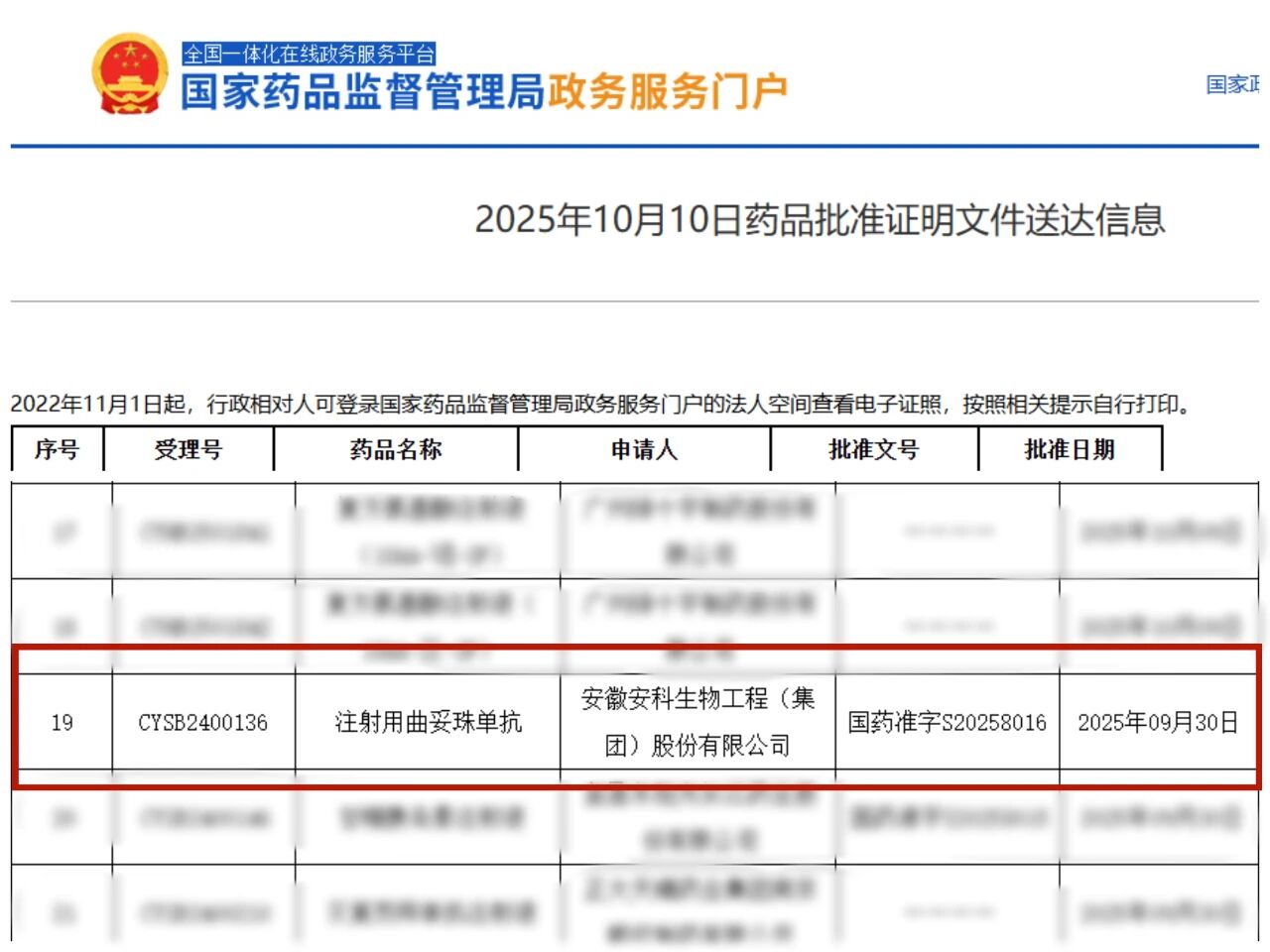The height and width of the screenshot is (952, 1270).
Task: Click the 批准日期 column header
Action: point(1070,450)
